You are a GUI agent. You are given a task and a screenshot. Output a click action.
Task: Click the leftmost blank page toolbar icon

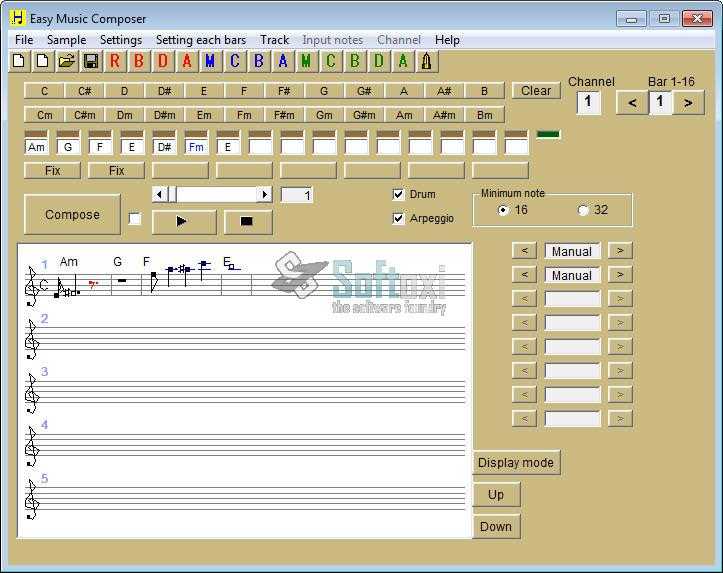19,61
